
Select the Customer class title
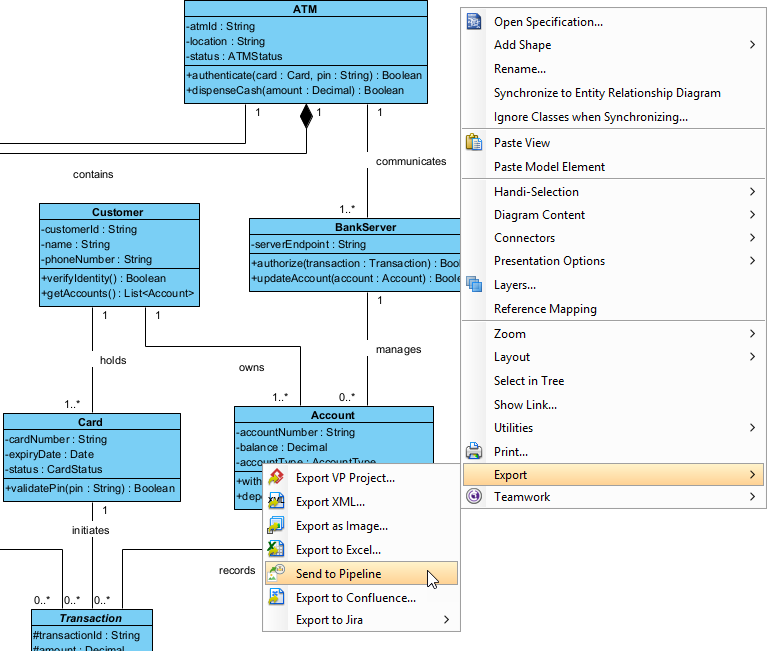[x=117, y=212]
